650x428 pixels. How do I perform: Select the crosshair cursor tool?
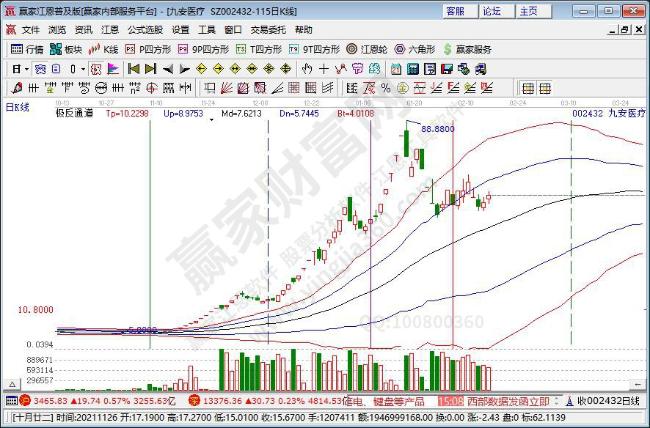point(324,69)
